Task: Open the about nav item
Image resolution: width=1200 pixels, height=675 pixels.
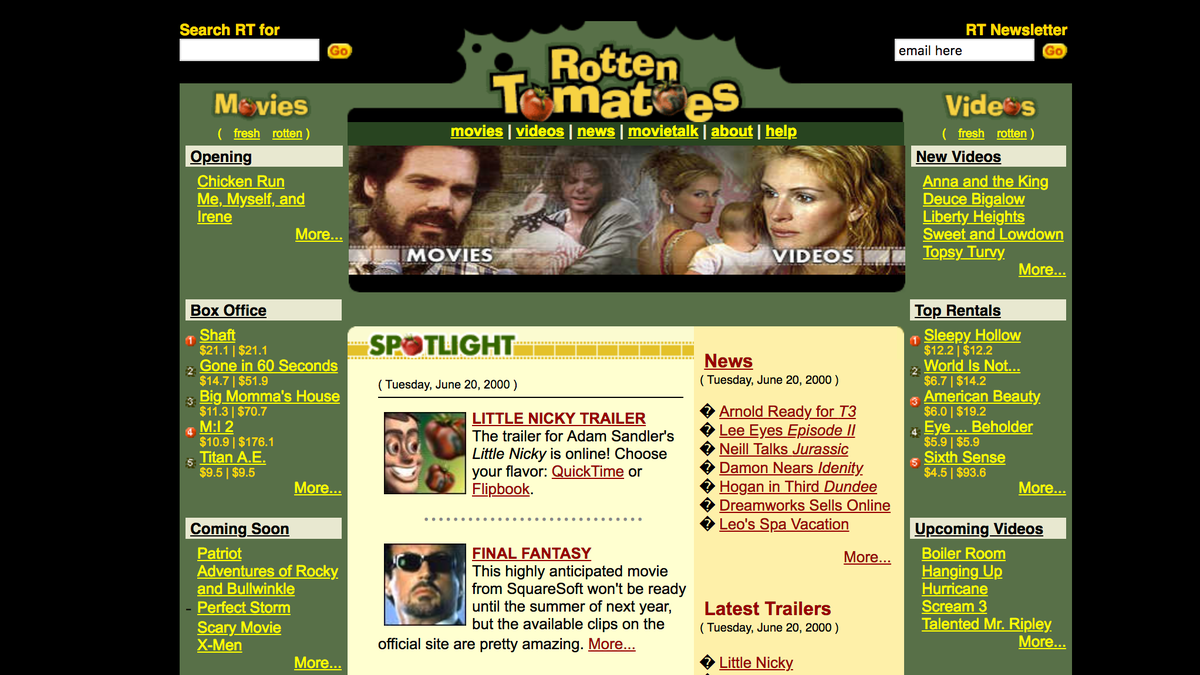Action: click(x=732, y=131)
